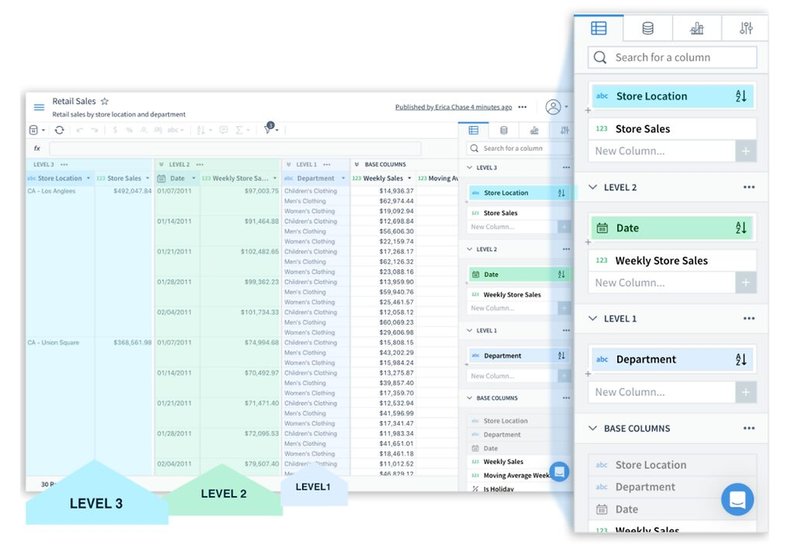The width and height of the screenshot is (800, 547).
Task: Collapse BASE COLUMNS in the table header
Action: click(357, 164)
